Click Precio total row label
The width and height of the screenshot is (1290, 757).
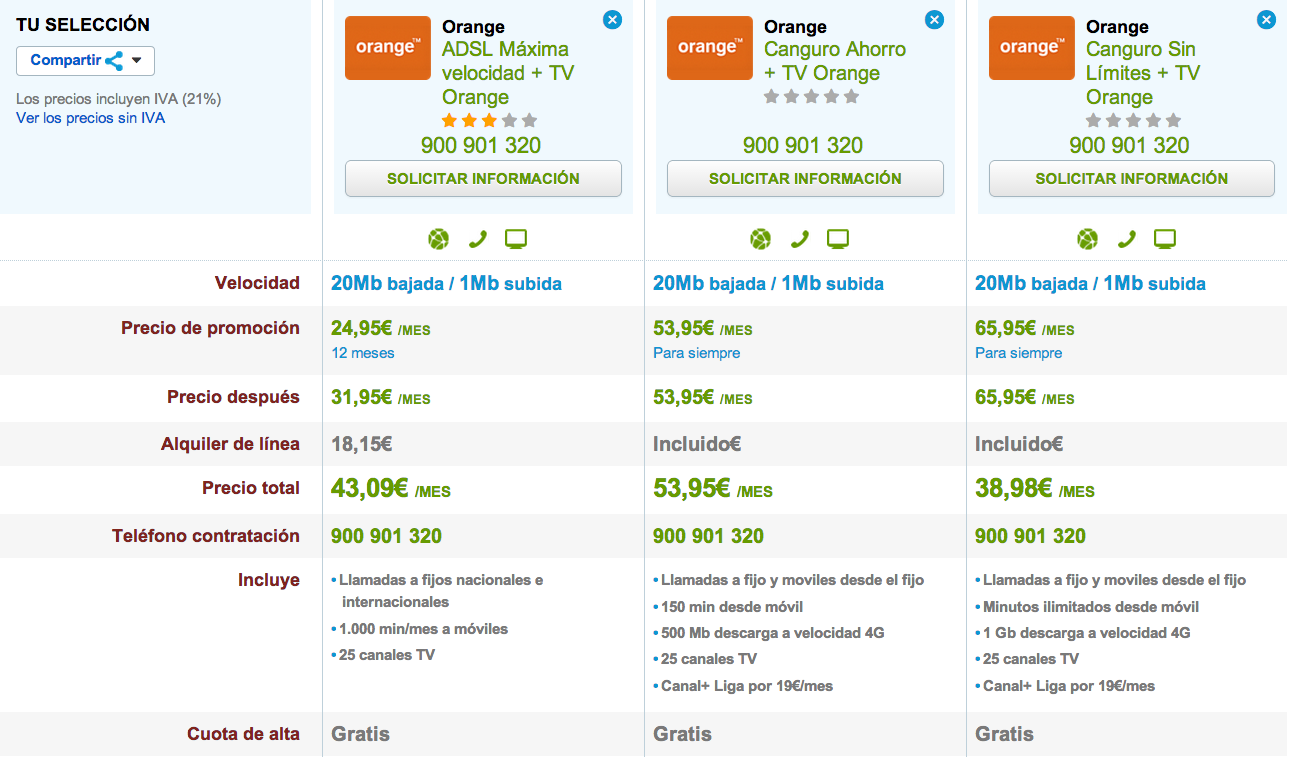(x=251, y=488)
